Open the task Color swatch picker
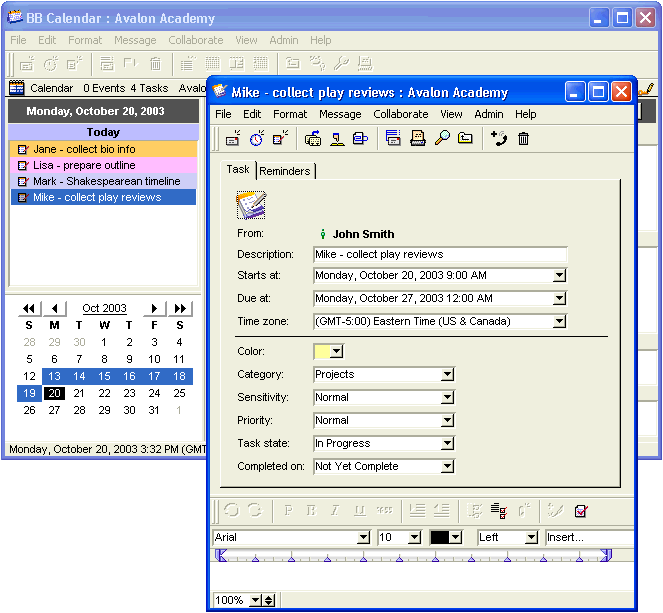The height and width of the screenshot is (613, 663). pos(336,351)
